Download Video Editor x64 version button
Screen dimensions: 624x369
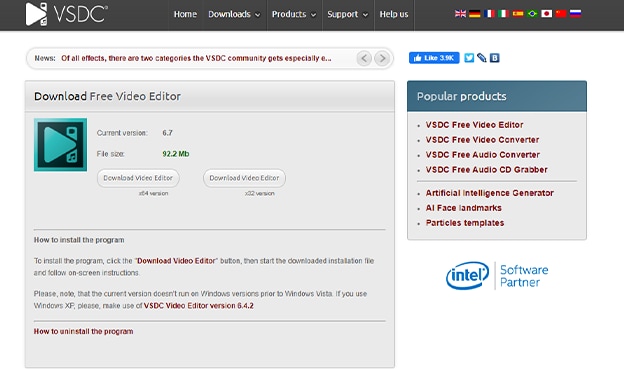(x=138, y=178)
